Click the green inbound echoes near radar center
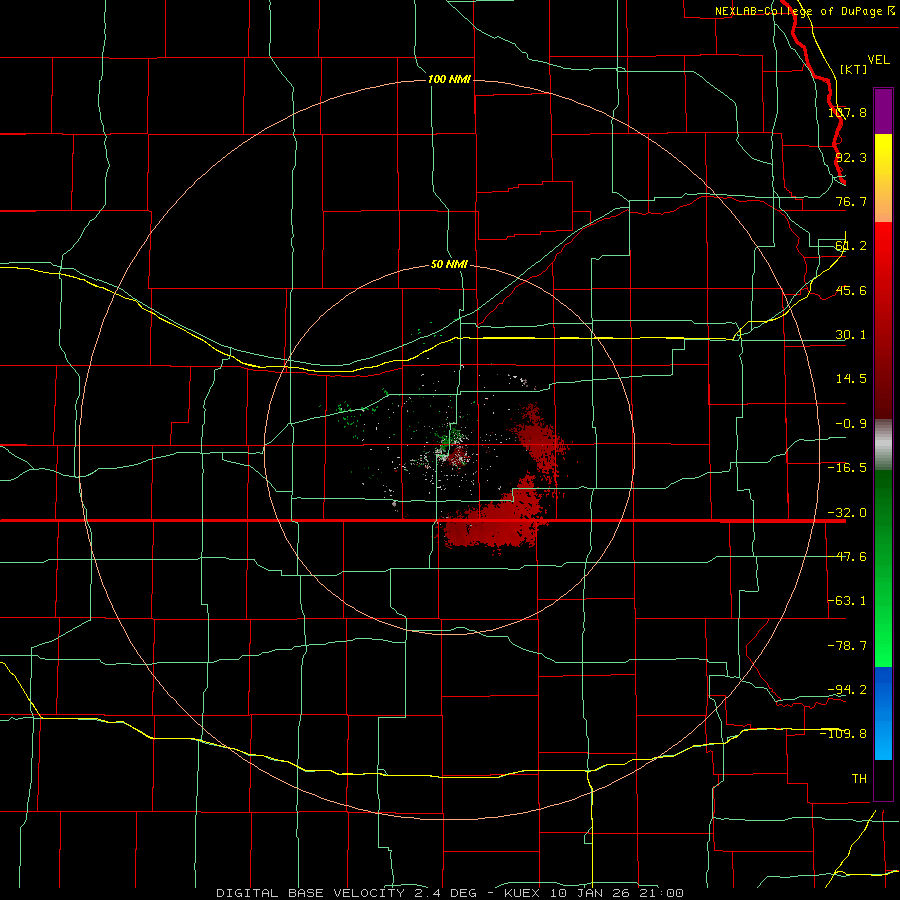This screenshot has height=900, width=900. point(451,437)
